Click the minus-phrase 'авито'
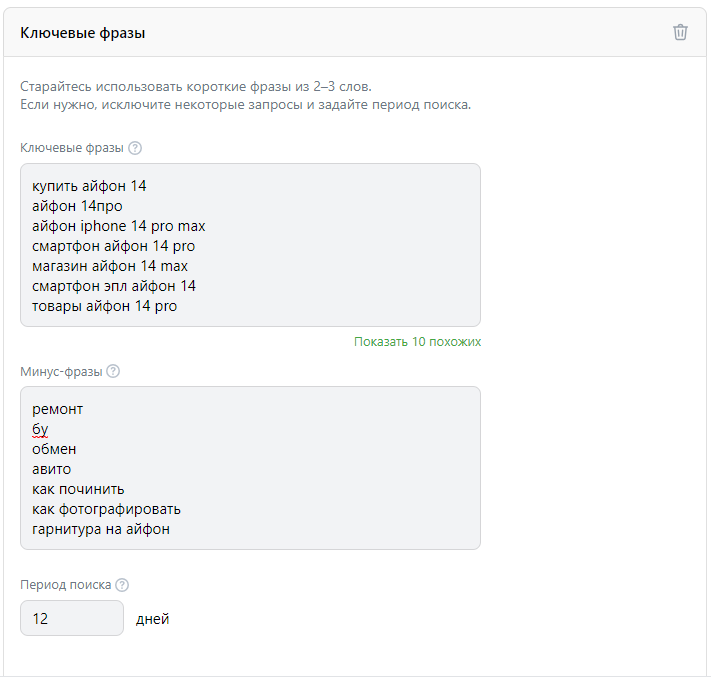This screenshot has width=711, height=680. point(51,469)
